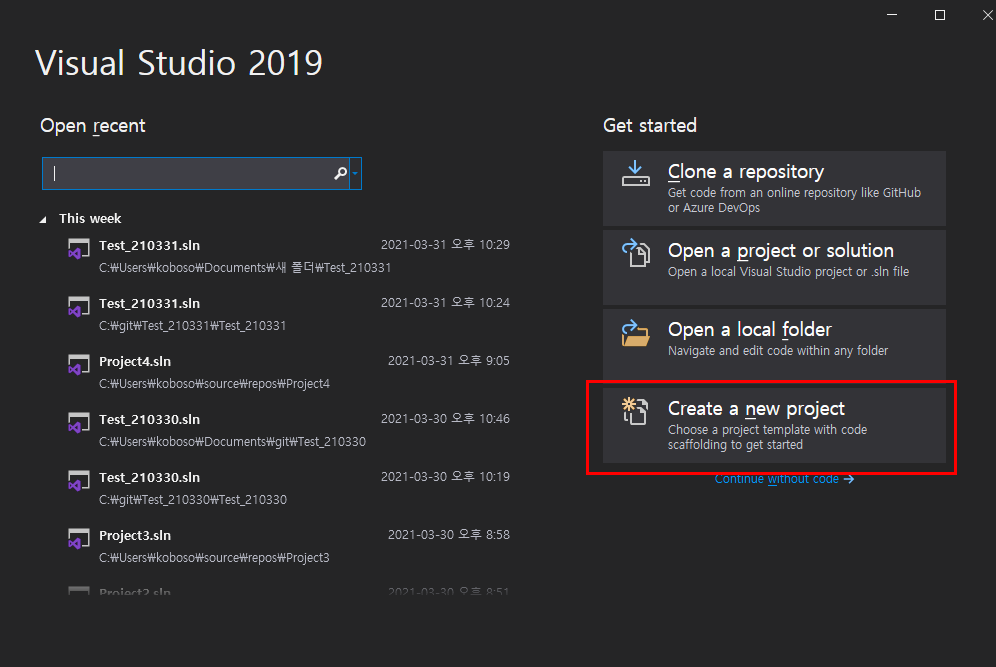996x667 pixels.
Task: Click the timestamp 2021-03-30 오후 8:58
Action: point(448,535)
